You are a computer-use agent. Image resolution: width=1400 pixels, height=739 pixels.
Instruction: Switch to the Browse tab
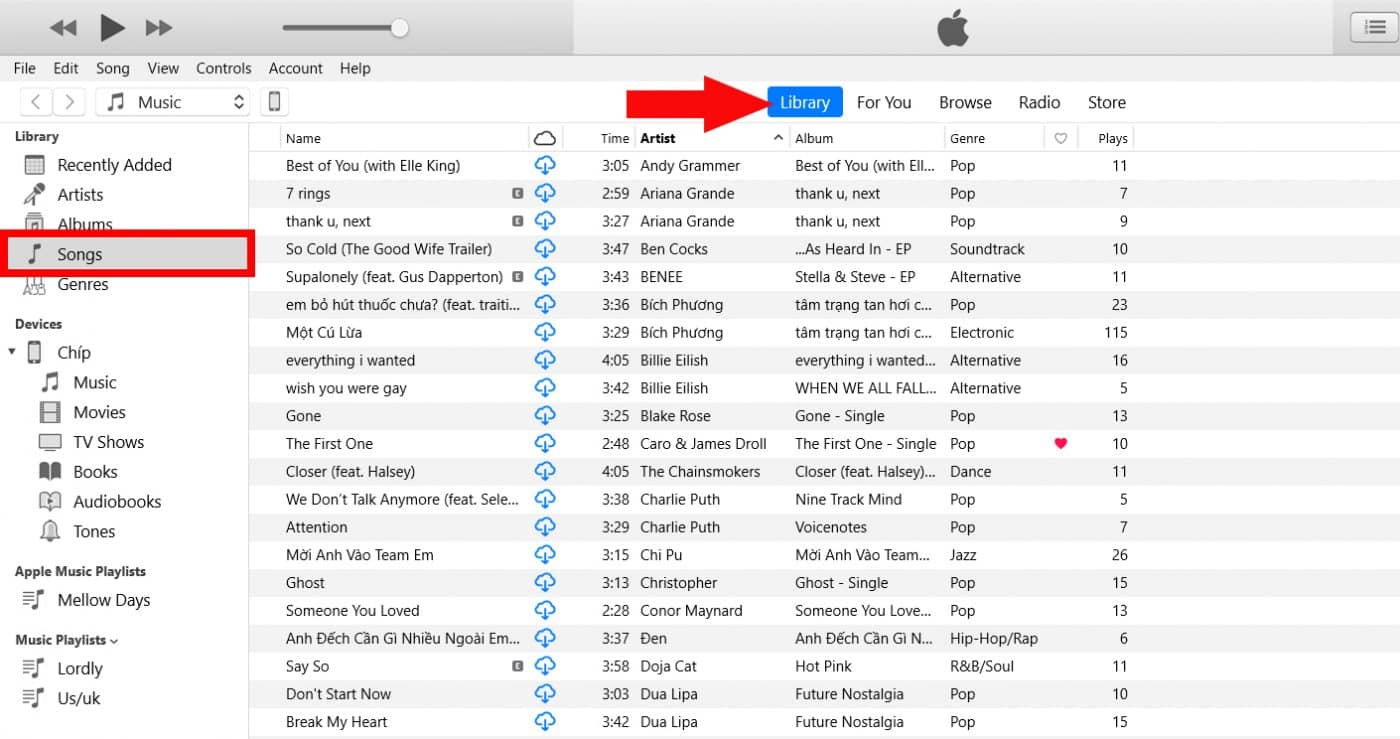pos(964,101)
